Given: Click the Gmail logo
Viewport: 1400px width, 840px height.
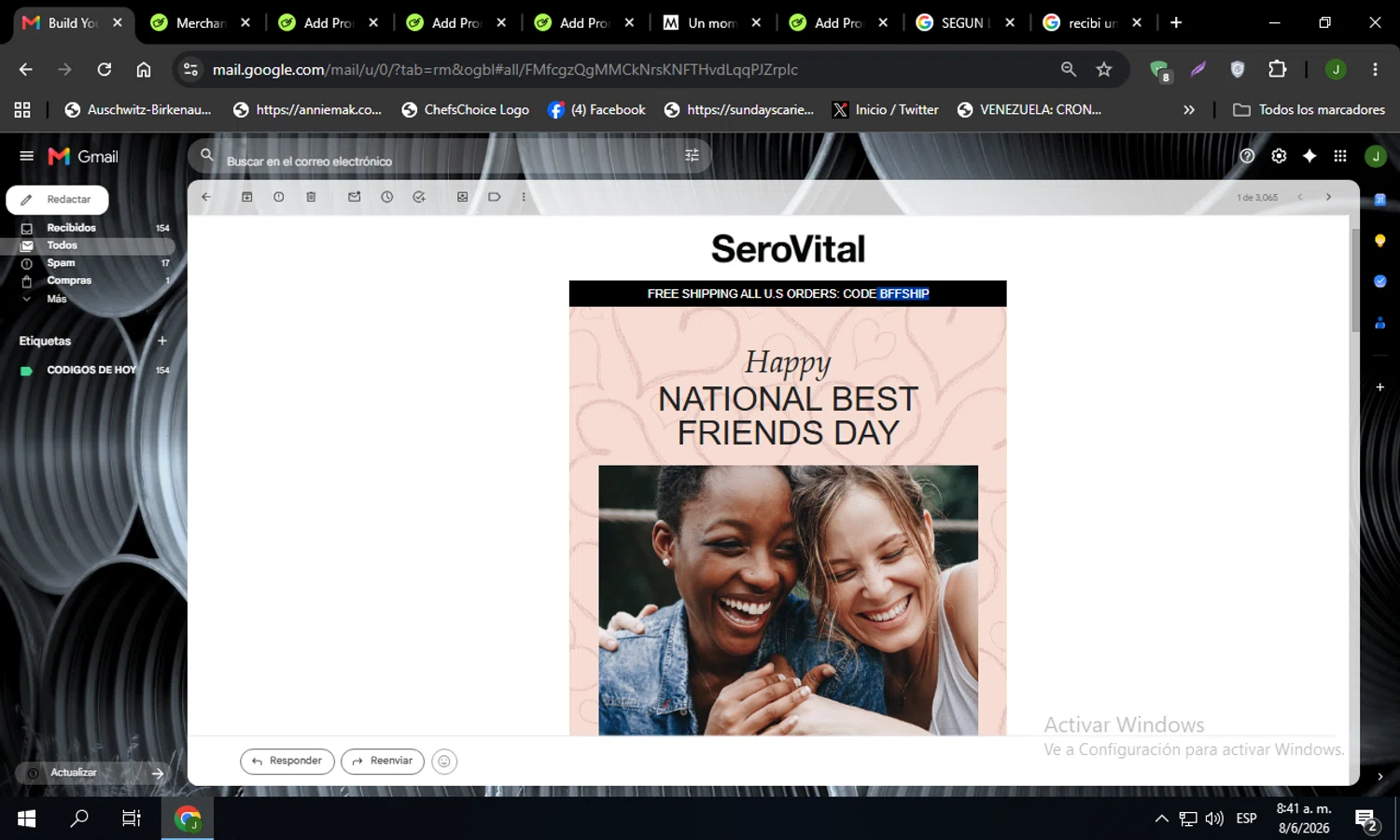Looking at the screenshot, I should pyautogui.click(x=83, y=156).
